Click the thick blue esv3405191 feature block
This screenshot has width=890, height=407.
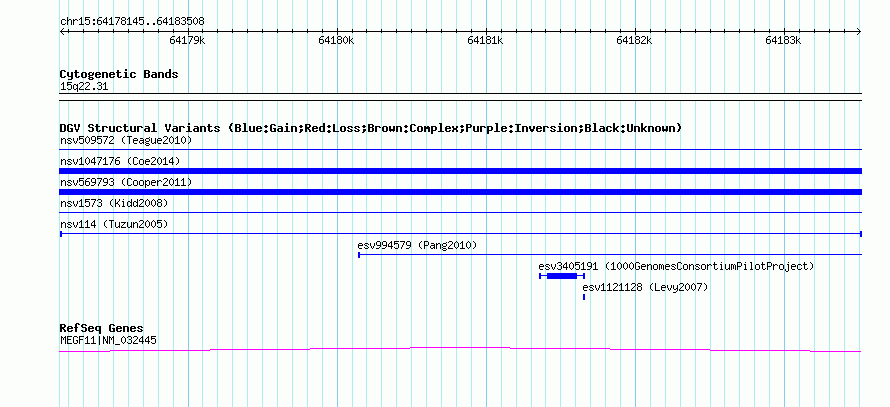562,276
